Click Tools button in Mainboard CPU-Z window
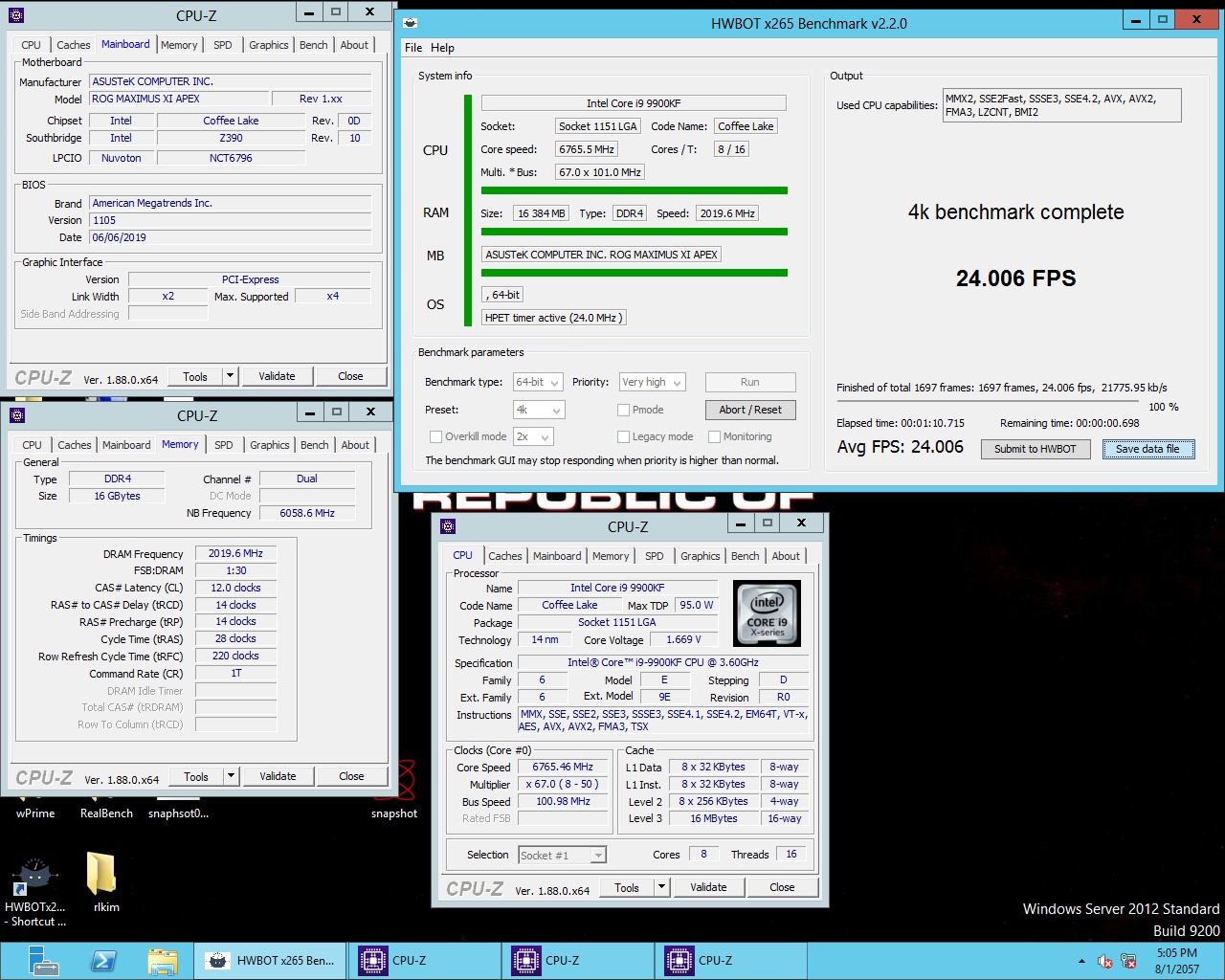 [x=195, y=376]
